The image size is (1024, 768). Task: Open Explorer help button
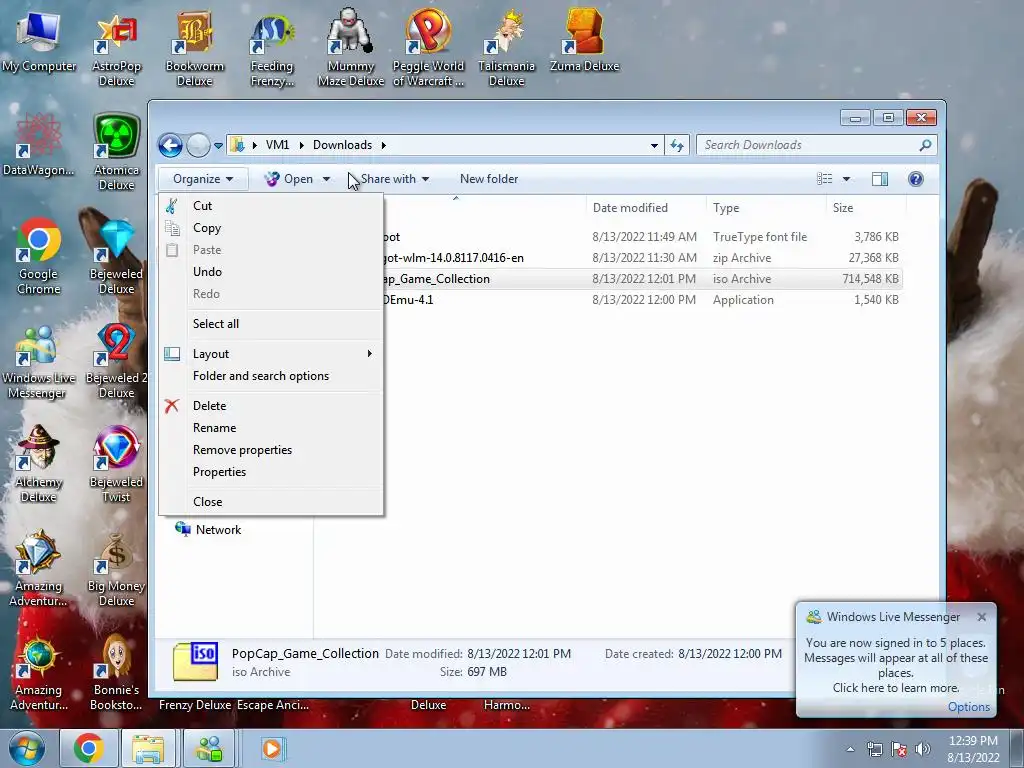point(916,179)
